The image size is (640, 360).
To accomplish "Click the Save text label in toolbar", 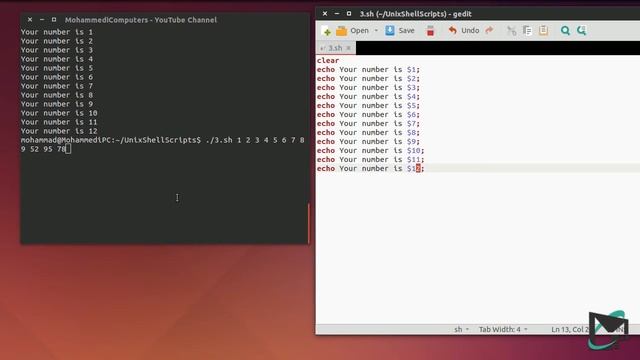I will coord(406,31).
